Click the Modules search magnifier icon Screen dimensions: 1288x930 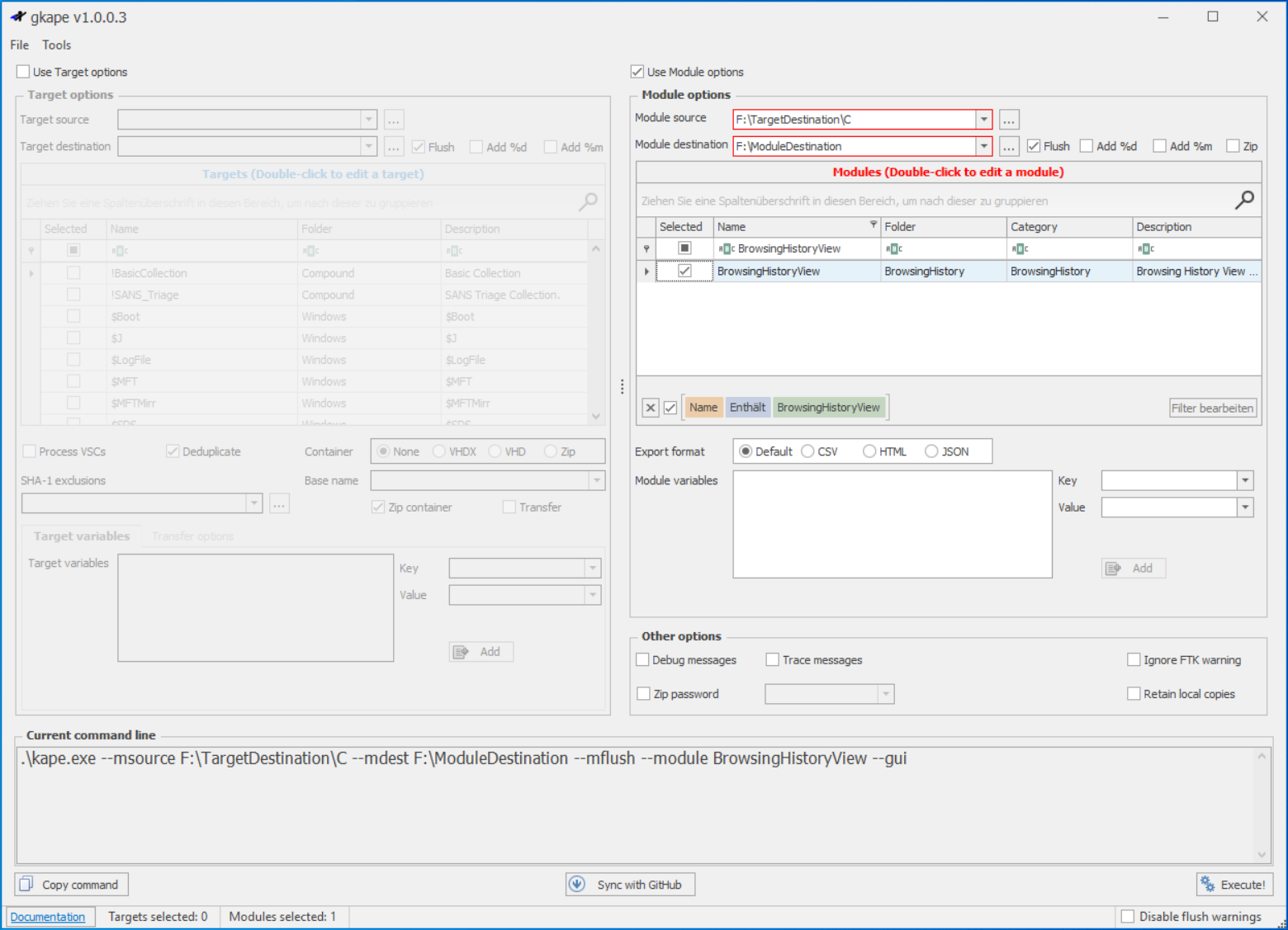click(1244, 200)
